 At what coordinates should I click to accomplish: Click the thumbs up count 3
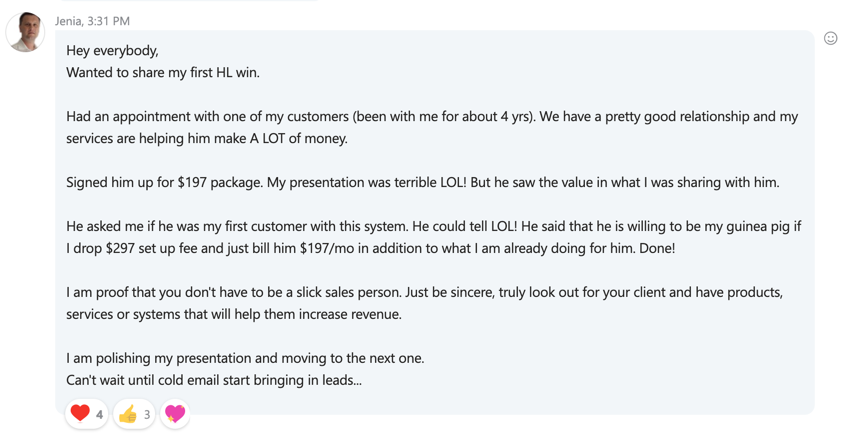click(146, 414)
